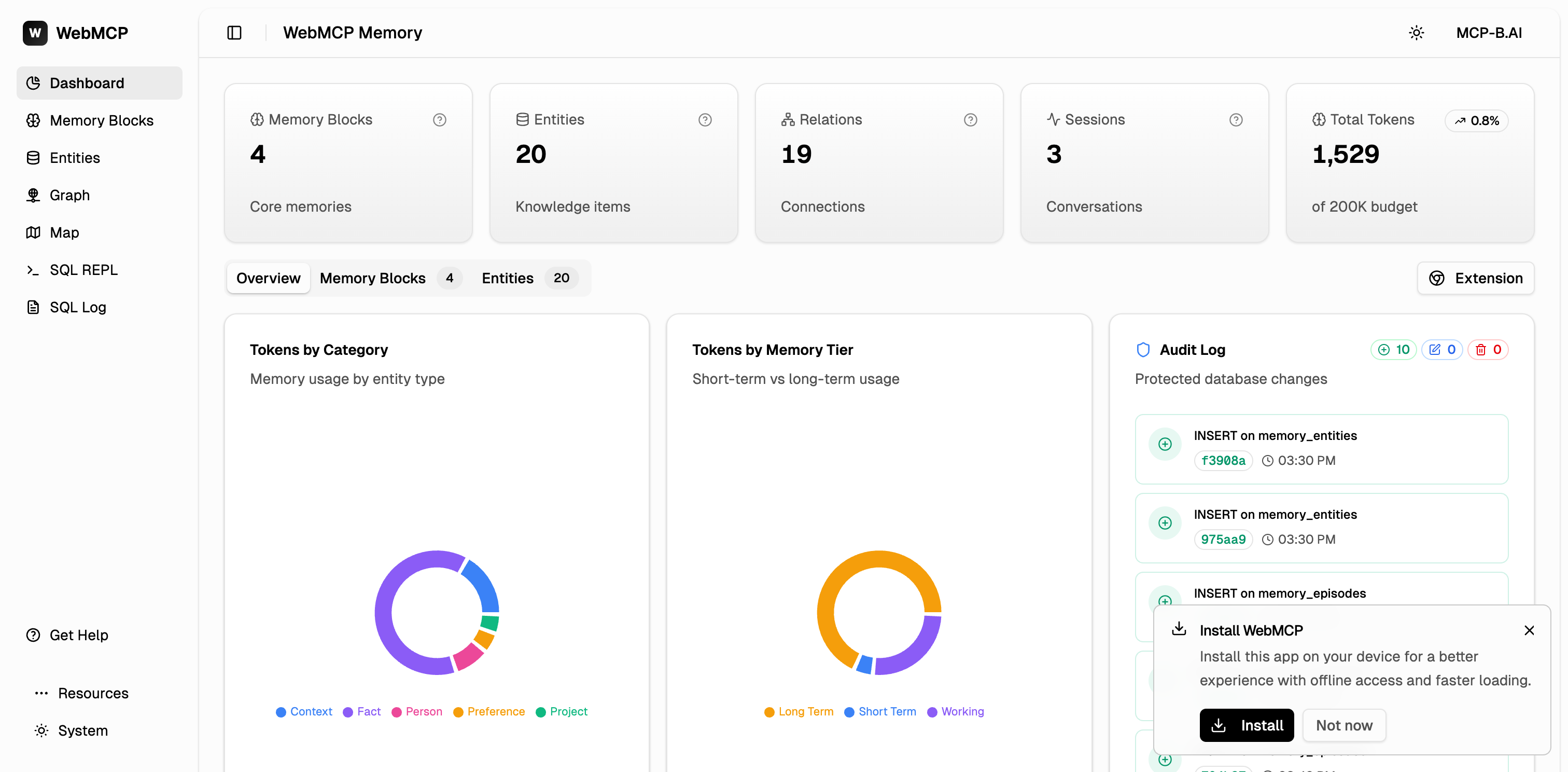Open the Map view
Image resolution: width=1568 pixels, height=772 pixels.
coord(64,232)
